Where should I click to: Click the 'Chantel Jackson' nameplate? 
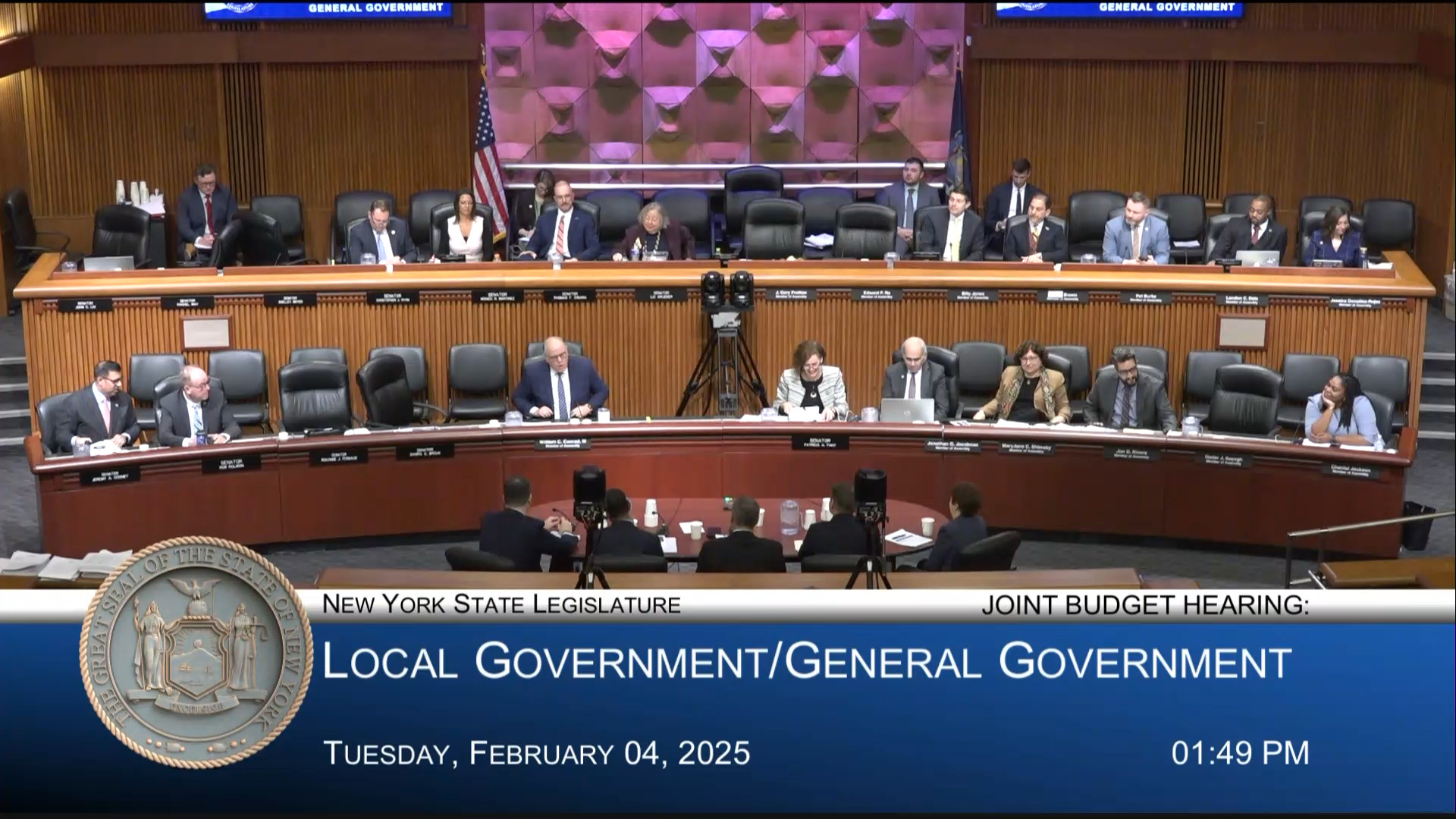click(1351, 470)
